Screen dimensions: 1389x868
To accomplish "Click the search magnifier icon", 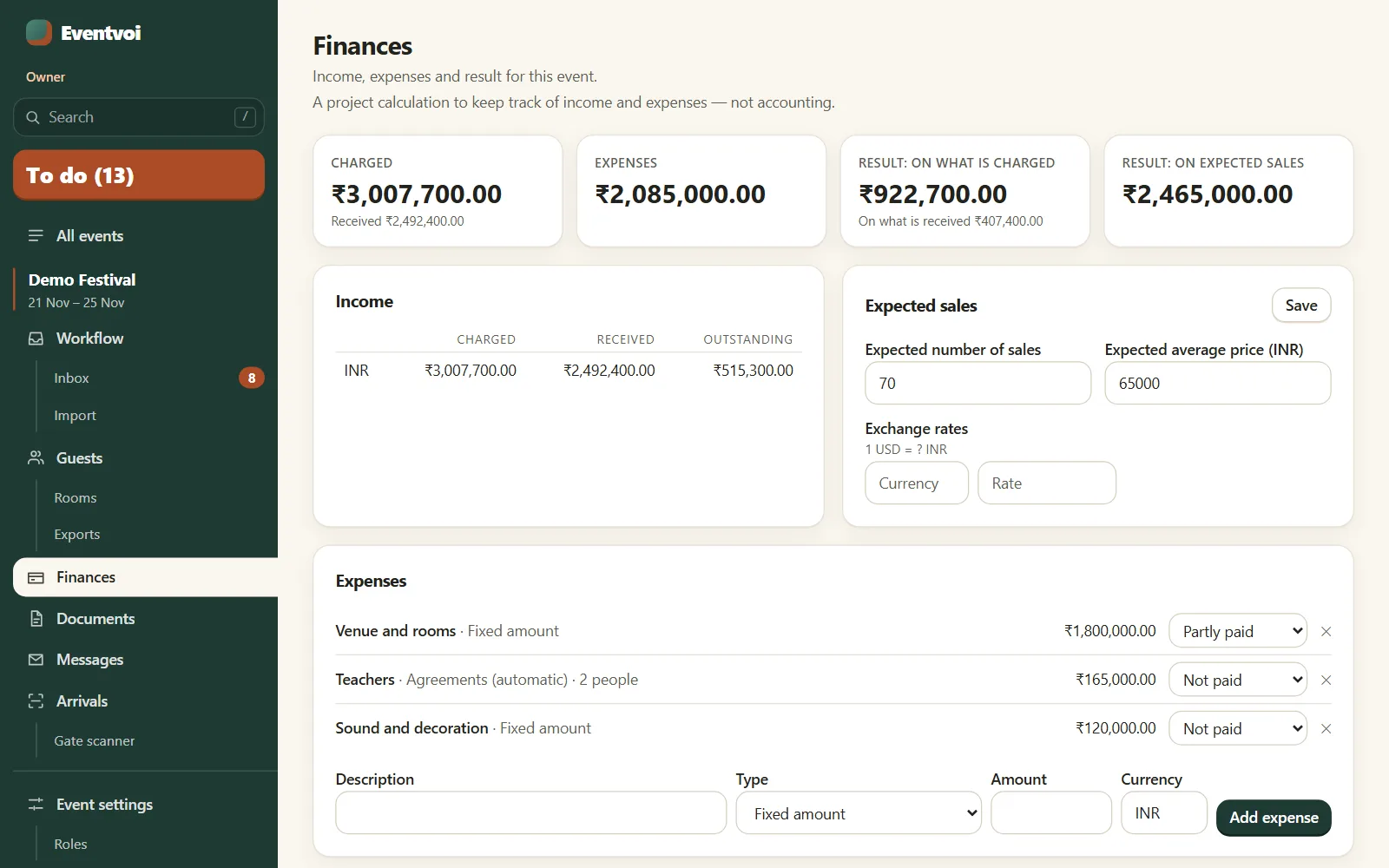I will (33, 117).
